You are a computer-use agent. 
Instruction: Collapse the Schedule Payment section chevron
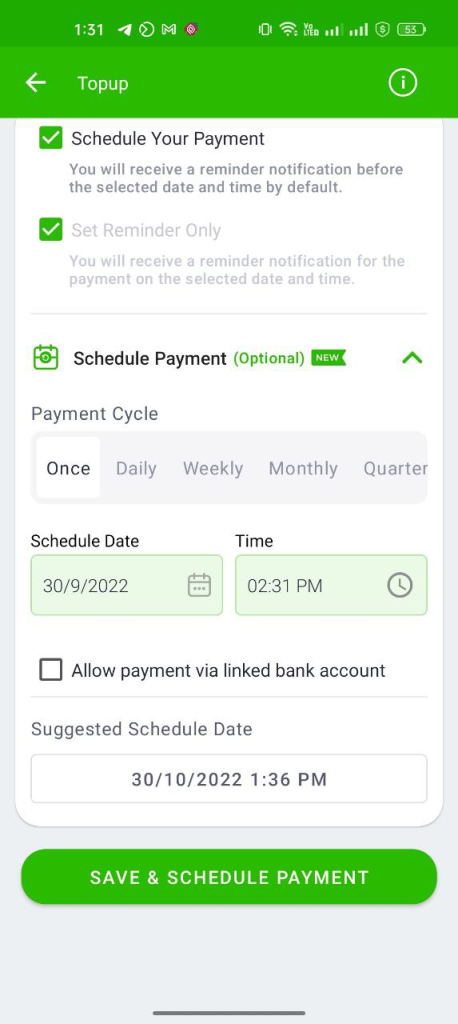[x=412, y=358]
